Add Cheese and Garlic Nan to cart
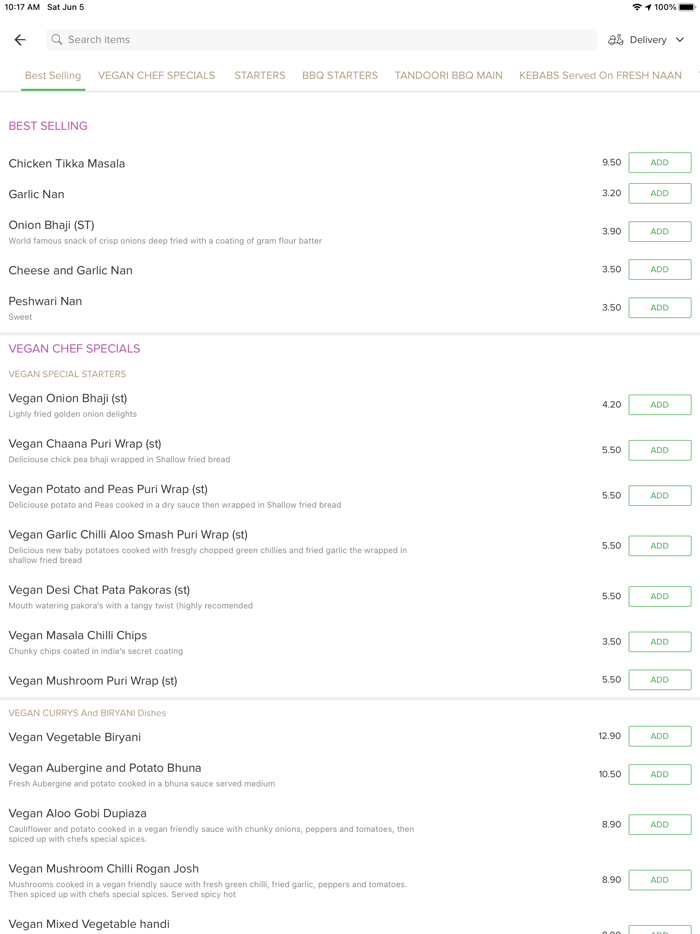The width and height of the screenshot is (700, 934). (x=659, y=269)
